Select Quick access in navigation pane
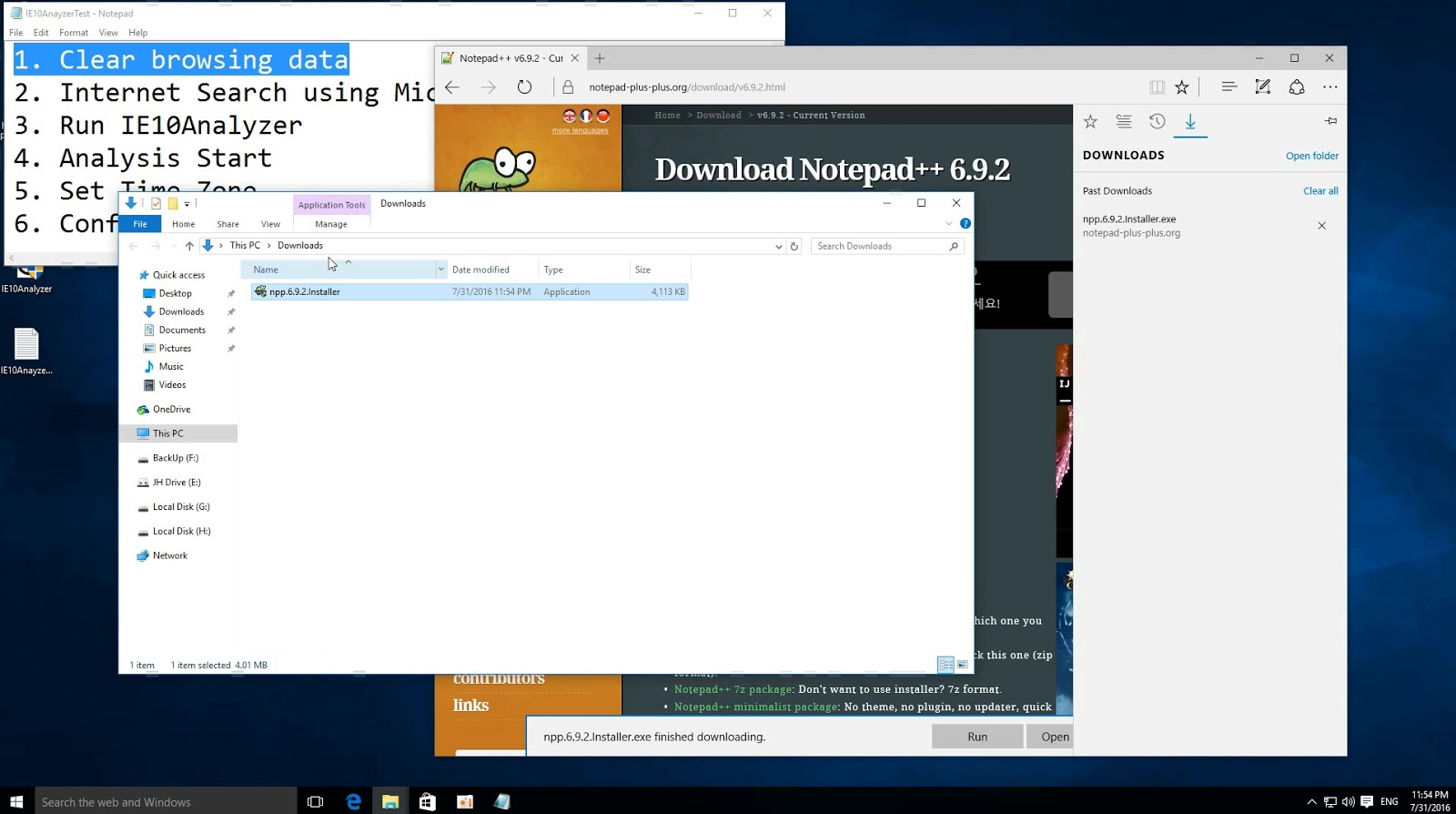 click(x=178, y=275)
